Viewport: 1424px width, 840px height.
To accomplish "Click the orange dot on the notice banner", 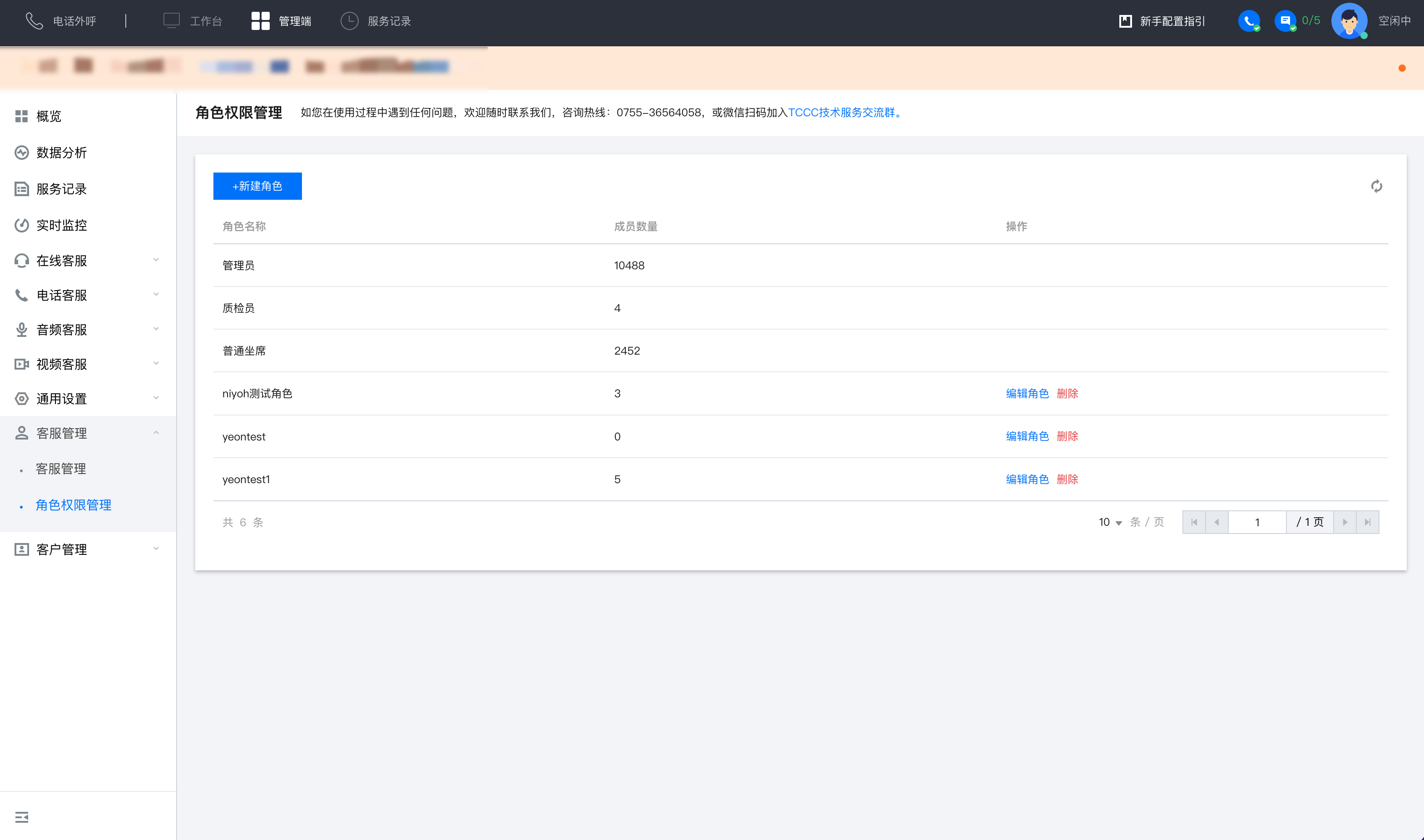I will pos(1402,68).
